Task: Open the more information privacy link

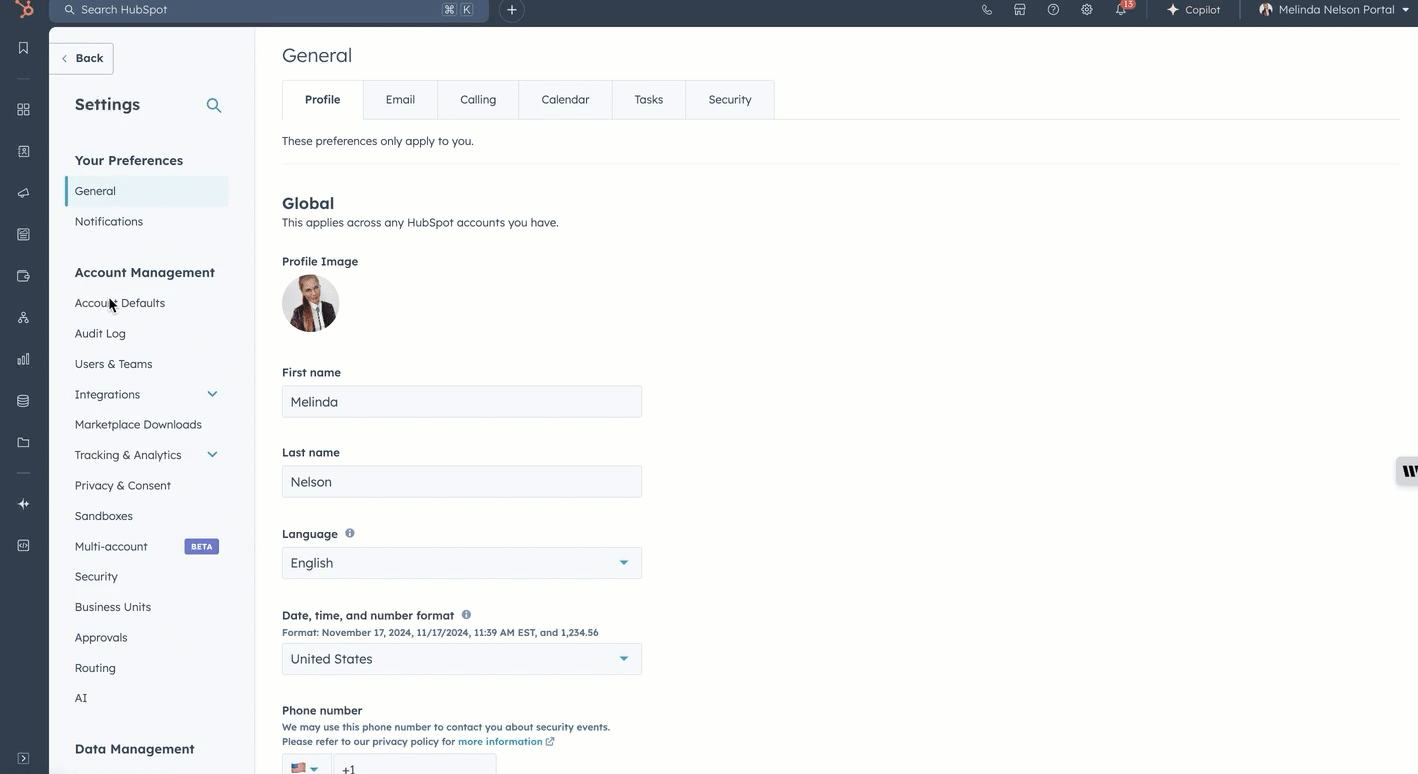Action: click(500, 742)
